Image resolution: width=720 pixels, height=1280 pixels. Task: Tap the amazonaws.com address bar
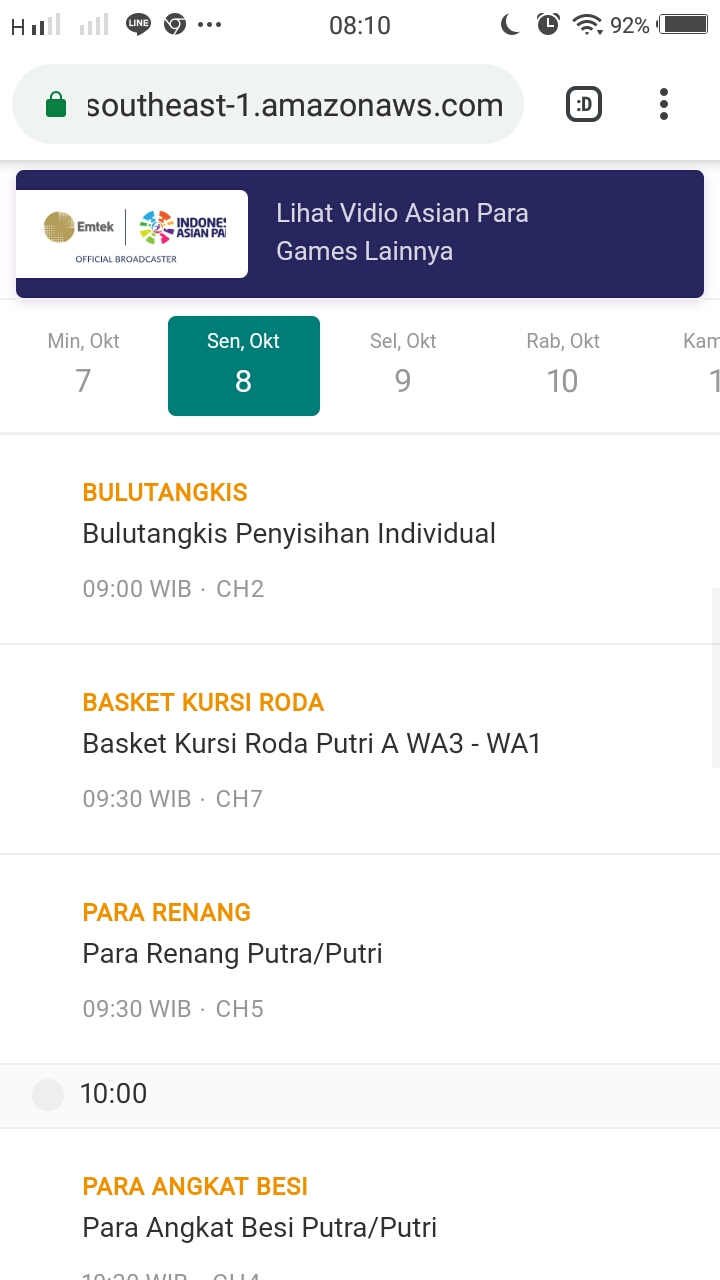pos(294,105)
